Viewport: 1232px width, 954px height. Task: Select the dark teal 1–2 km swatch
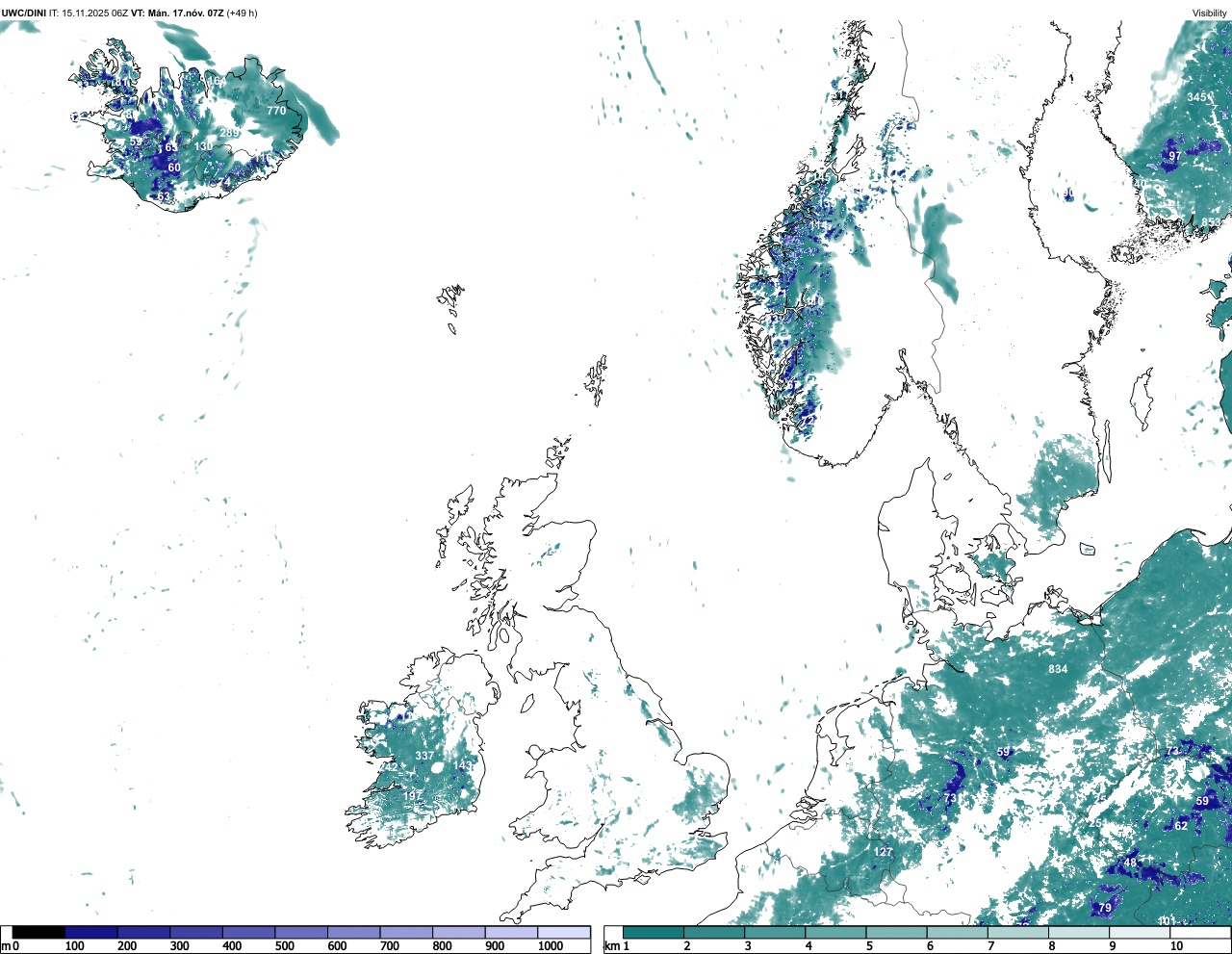pyautogui.click(x=654, y=933)
